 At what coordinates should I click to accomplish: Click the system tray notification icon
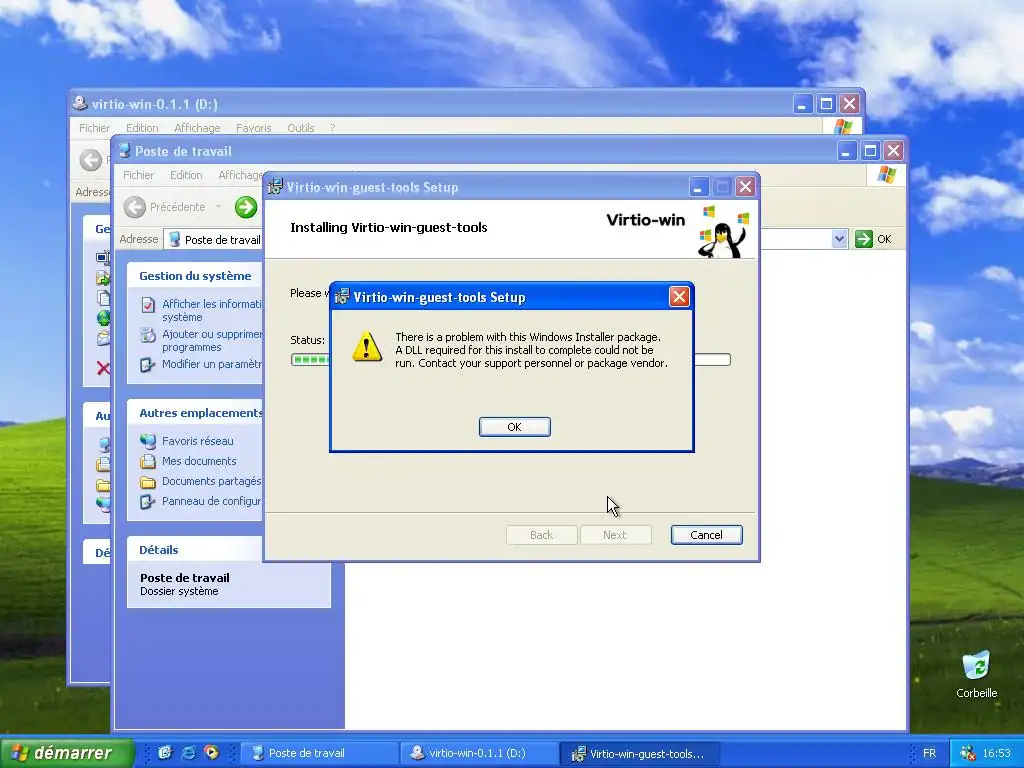tap(968, 753)
